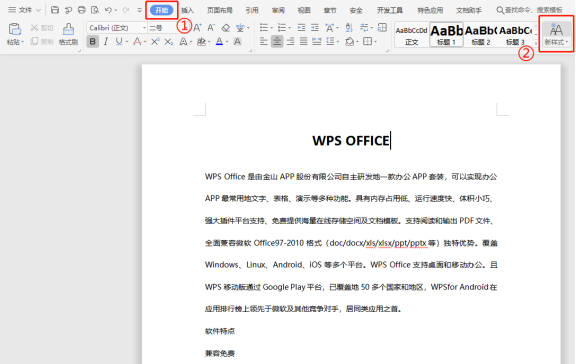This screenshot has width=576, height=364.
Task: Click the output as PDF icon in quick access toolbar
Action: point(68,10)
